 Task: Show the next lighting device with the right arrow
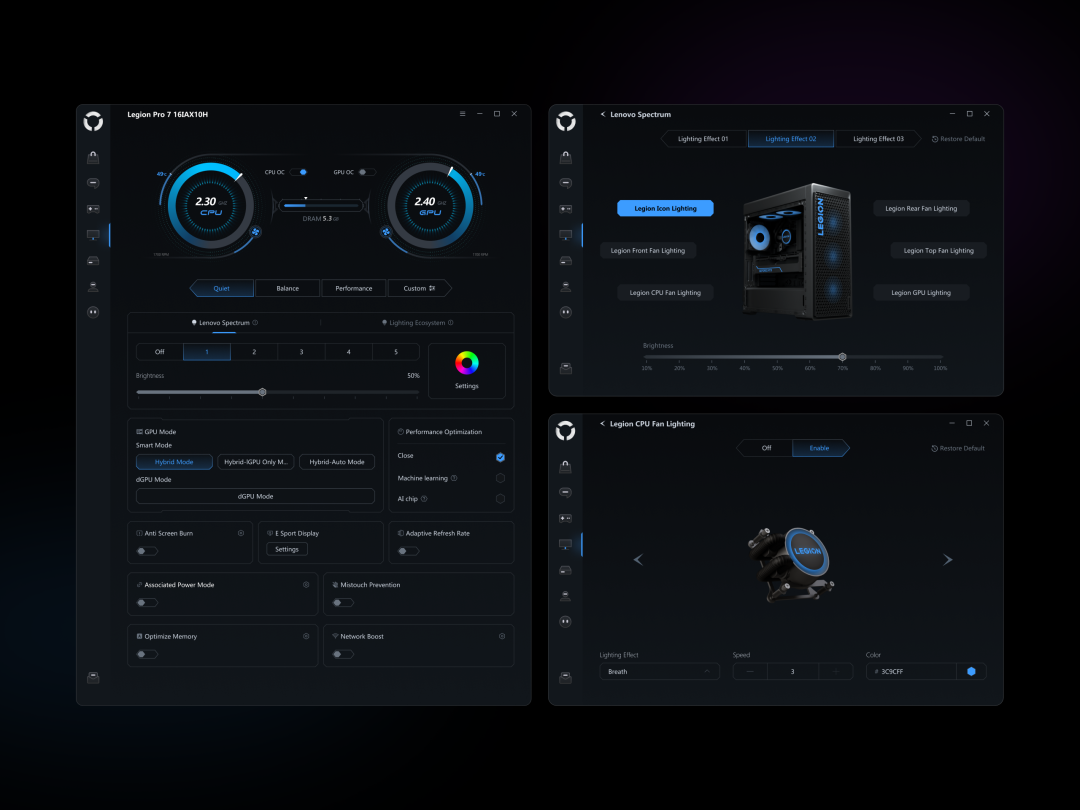(x=948, y=559)
